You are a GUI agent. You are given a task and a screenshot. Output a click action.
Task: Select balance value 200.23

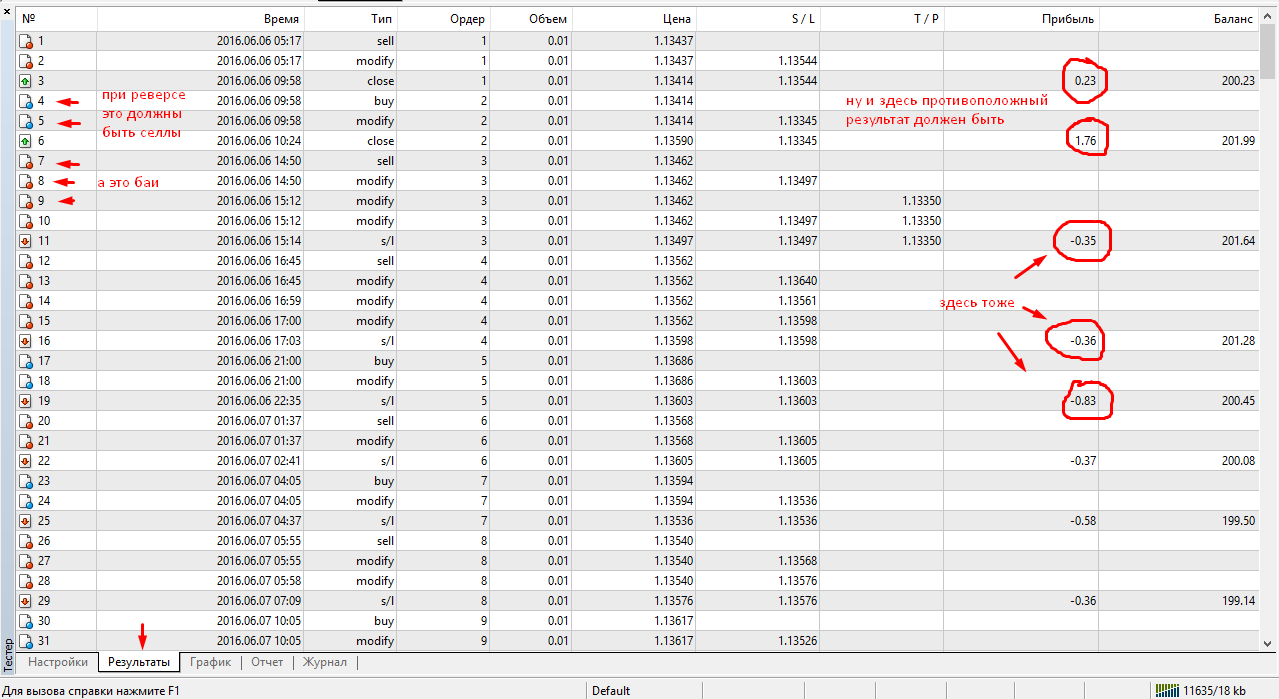pos(1238,81)
